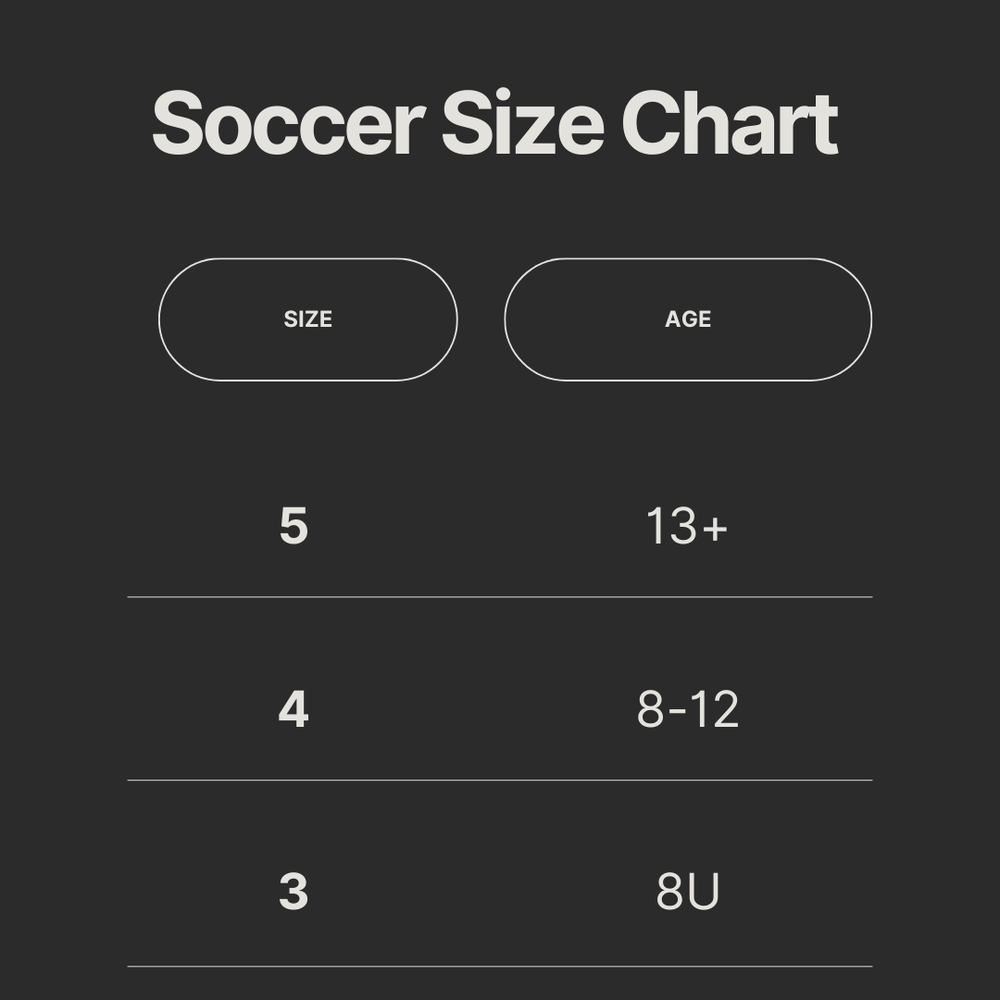Click the 13+ age value

[687, 526]
